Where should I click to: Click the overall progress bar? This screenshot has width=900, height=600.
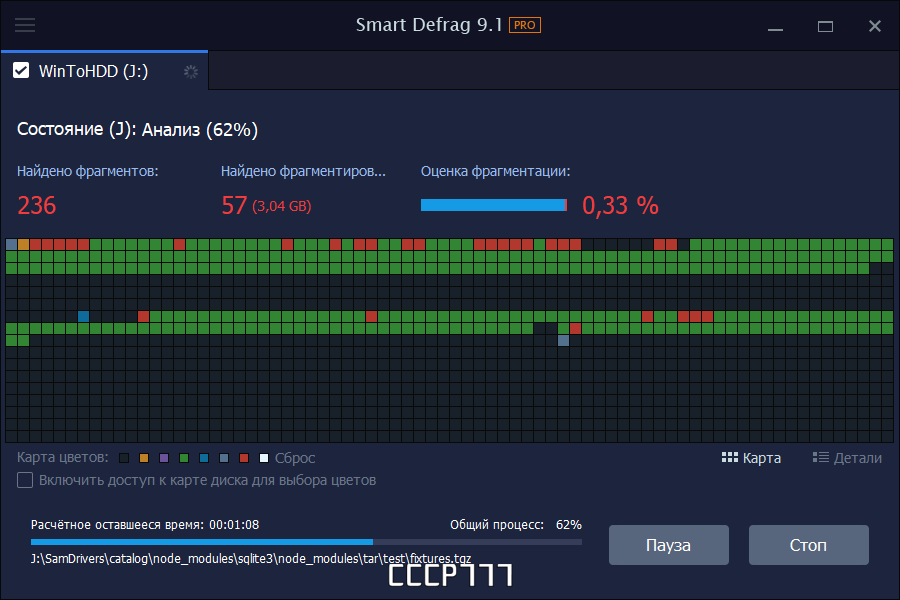[307, 541]
